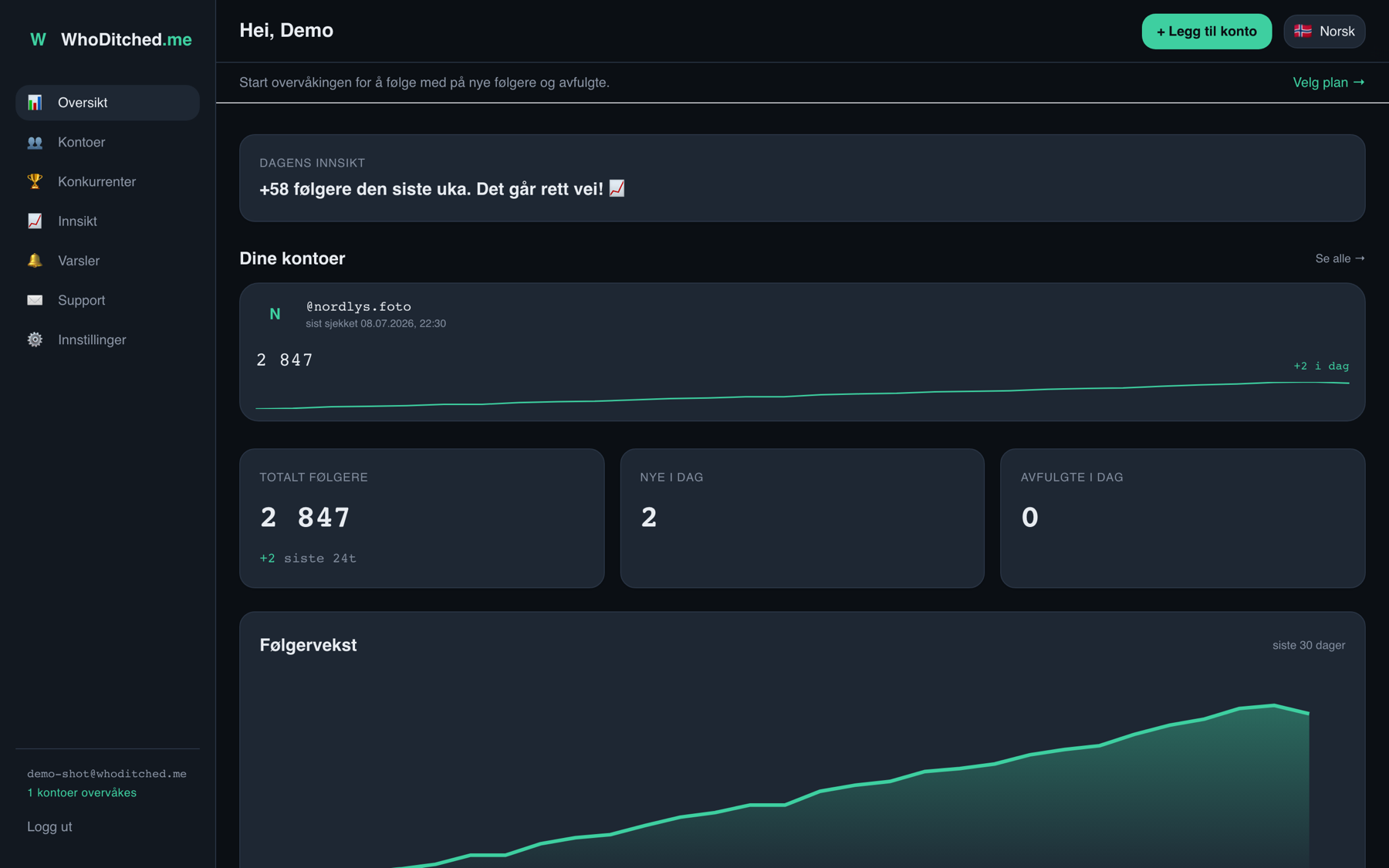Click the +2 i dag label
The width and height of the screenshot is (1389, 868).
pos(1321,366)
